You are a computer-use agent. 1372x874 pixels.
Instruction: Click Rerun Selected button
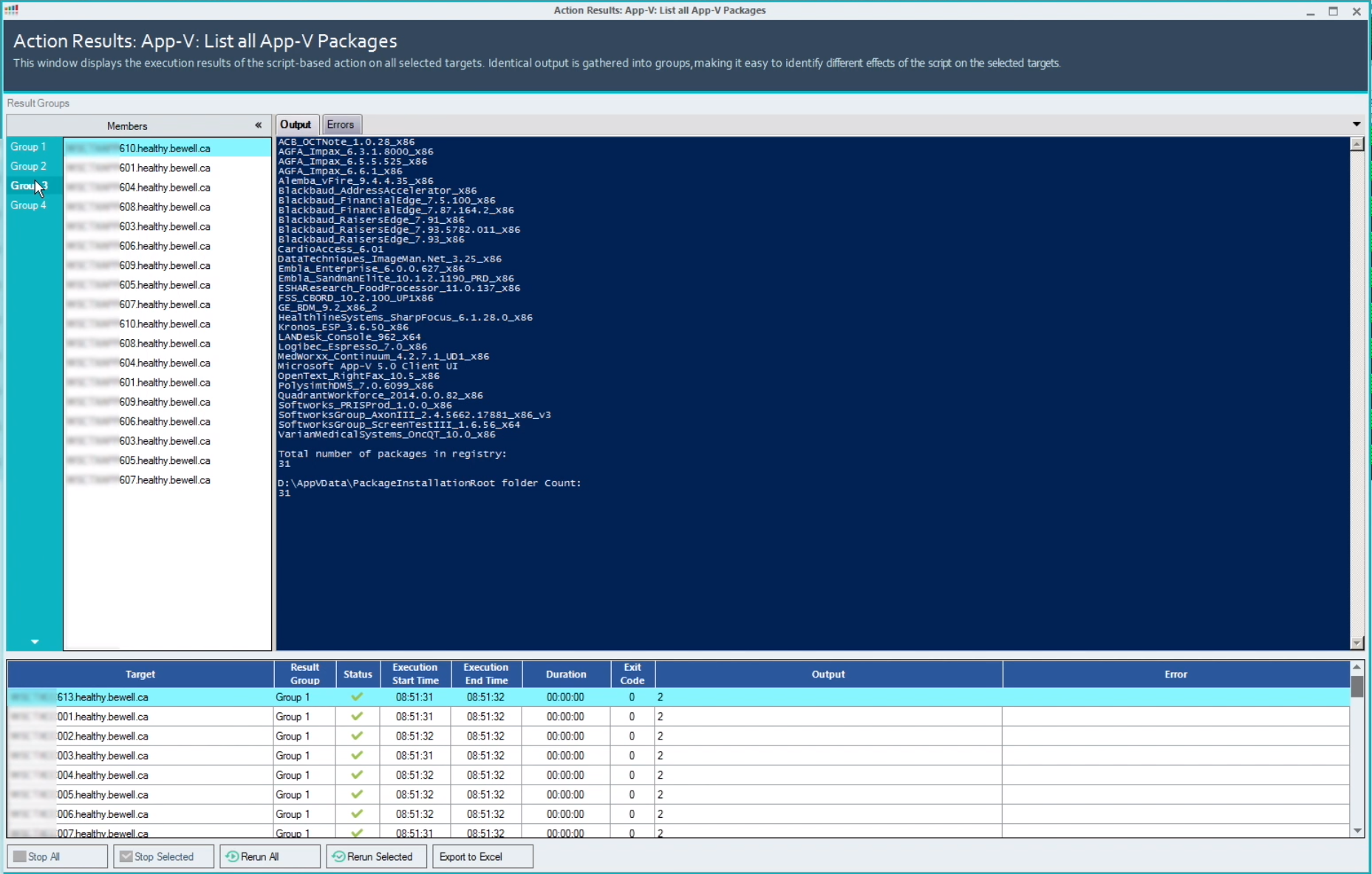(377, 856)
